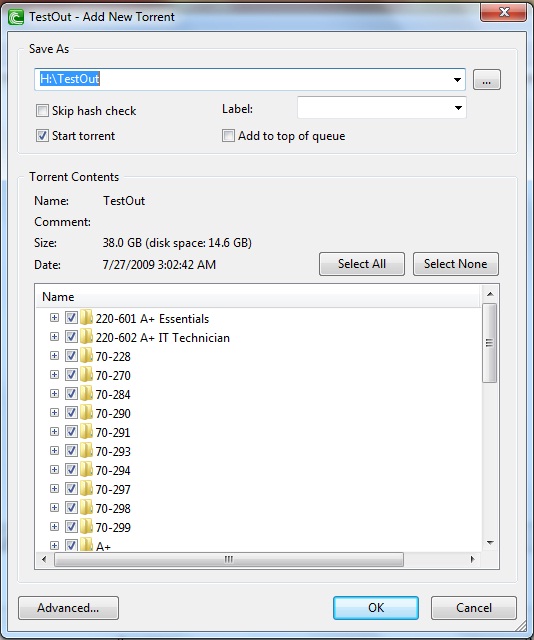Image resolution: width=534 pixels, height=640 pixels.
Task: Cancel the Add New Torrent dialog
Action: point(474,608)
